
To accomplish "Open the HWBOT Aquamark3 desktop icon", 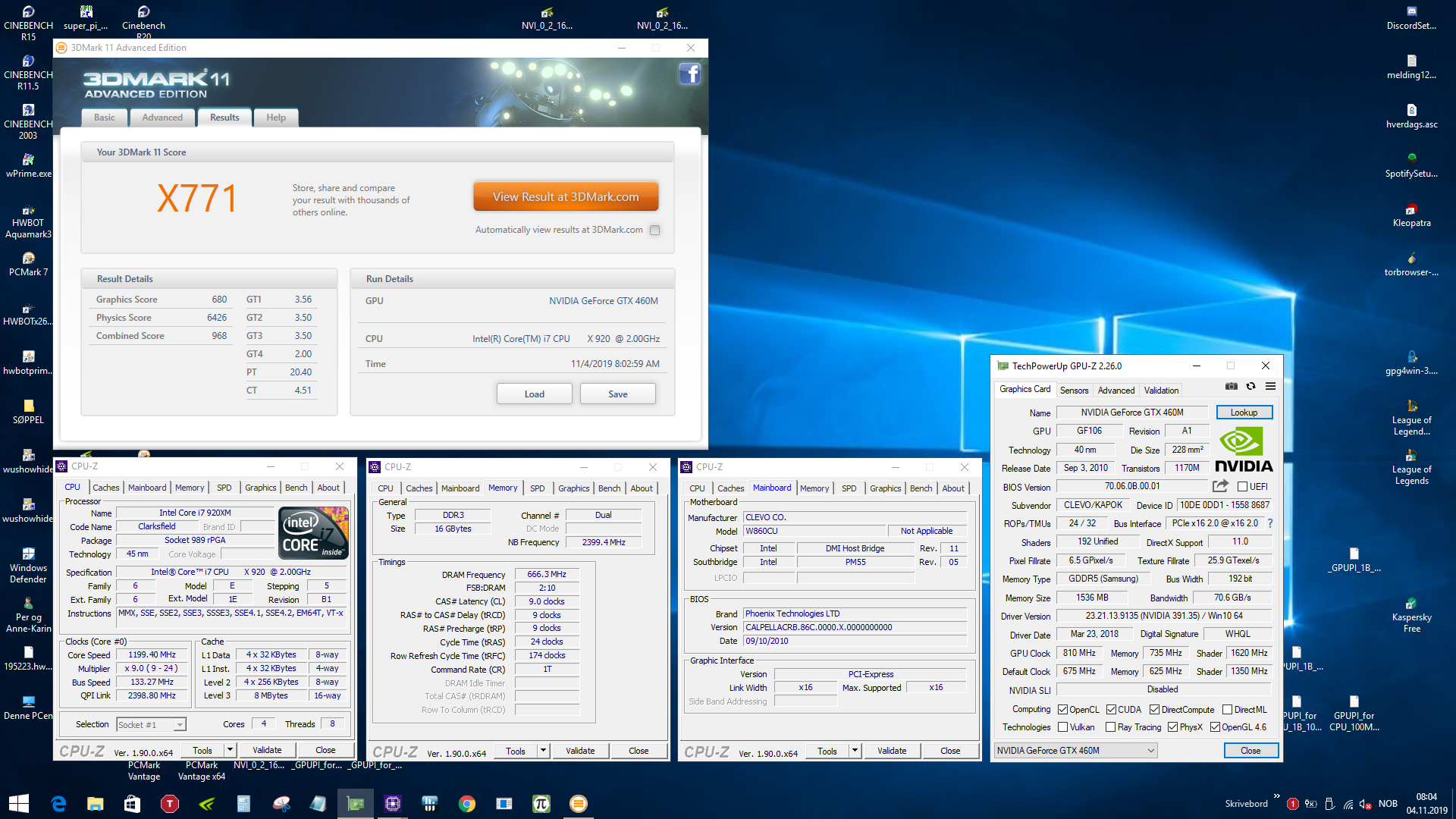I will (x=28, y=221).
